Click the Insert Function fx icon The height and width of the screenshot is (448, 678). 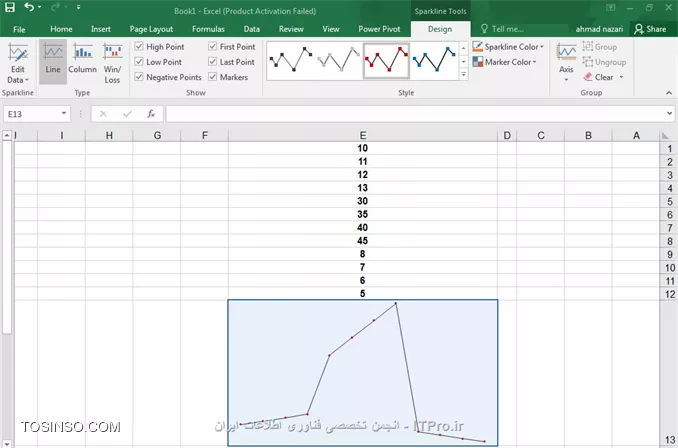(x=150, y=114)
